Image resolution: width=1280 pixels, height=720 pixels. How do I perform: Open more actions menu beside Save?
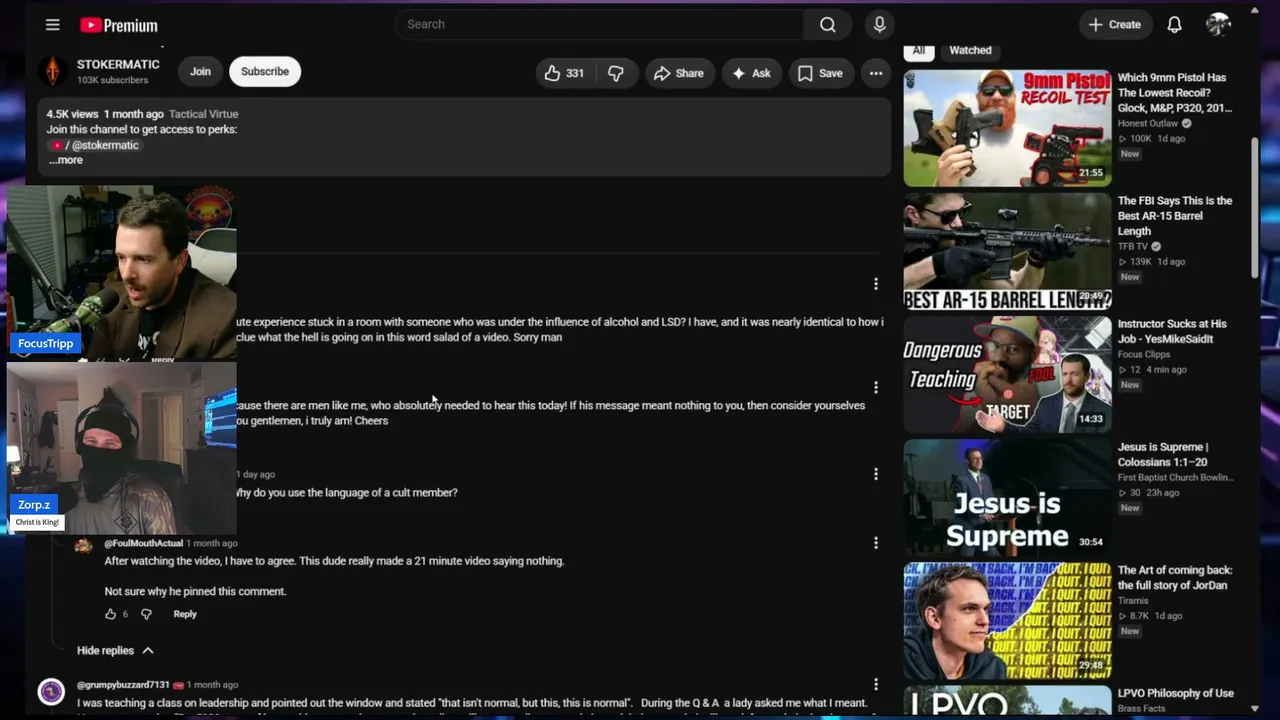pyautogui.click(x=876, y=73)
